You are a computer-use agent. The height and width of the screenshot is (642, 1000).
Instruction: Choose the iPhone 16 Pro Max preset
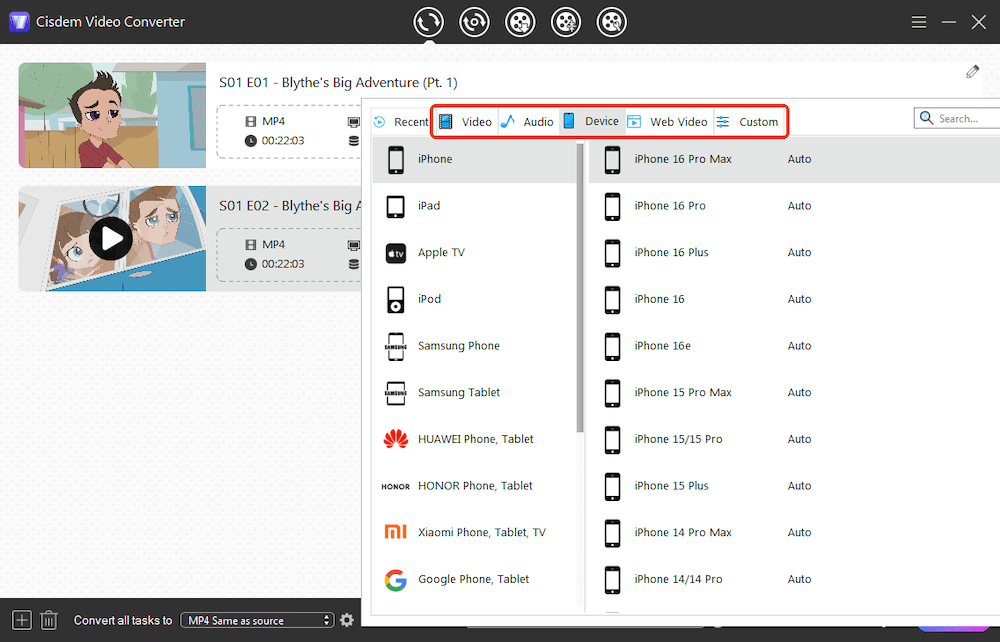(681, 158)
